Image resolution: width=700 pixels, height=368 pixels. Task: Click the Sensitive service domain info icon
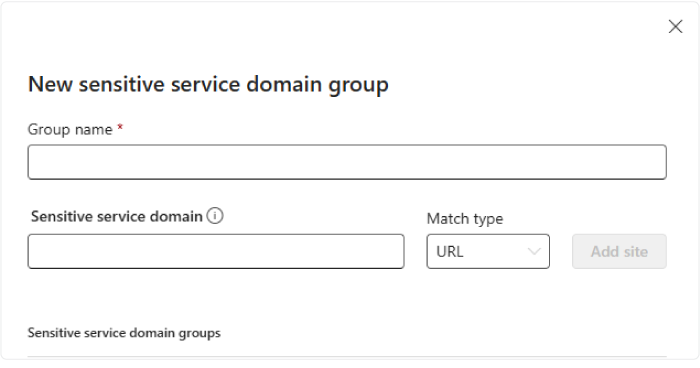click(x=215, y=216)
